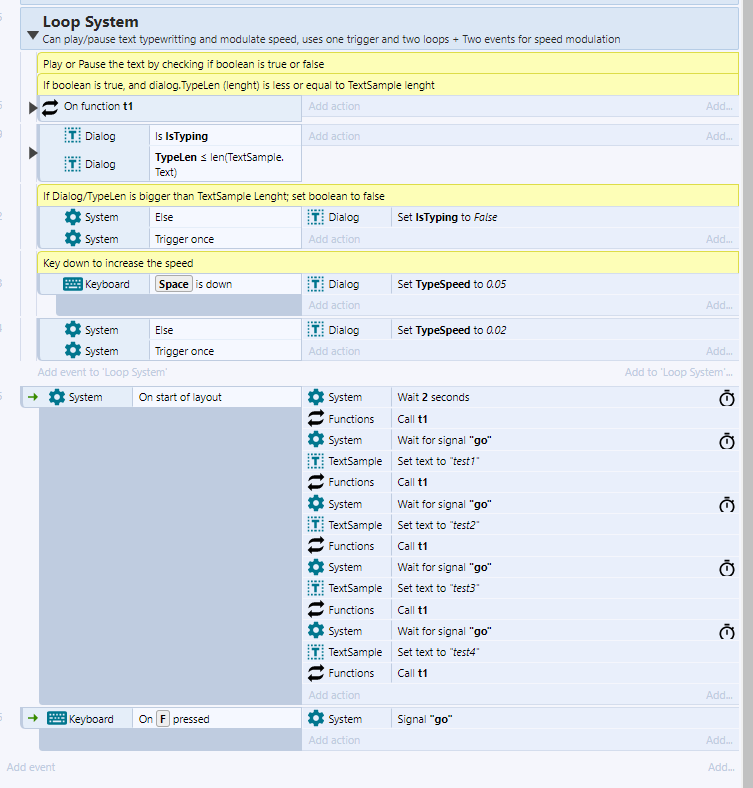This screenshot has width=753, height=788.
Task: Click the Dialog icon beside 'Set IsTyping to False'
Action: pos(316,217)
